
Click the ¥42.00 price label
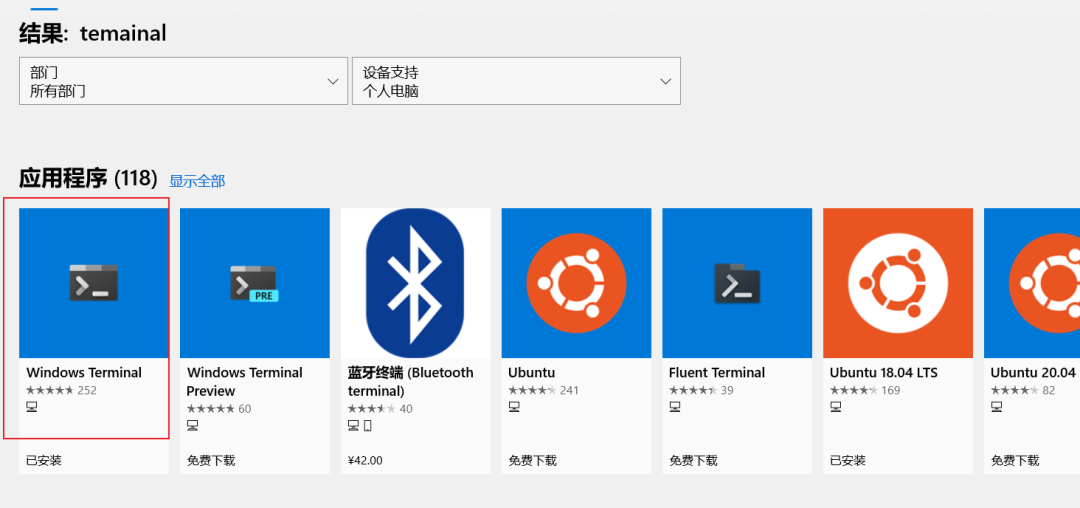pyautogui.click(x=365, y=461)
